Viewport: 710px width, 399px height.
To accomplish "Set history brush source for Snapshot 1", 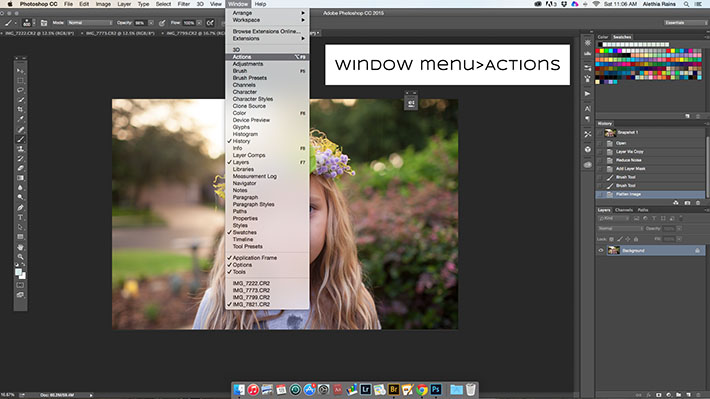I will click(x=600, y=133).
